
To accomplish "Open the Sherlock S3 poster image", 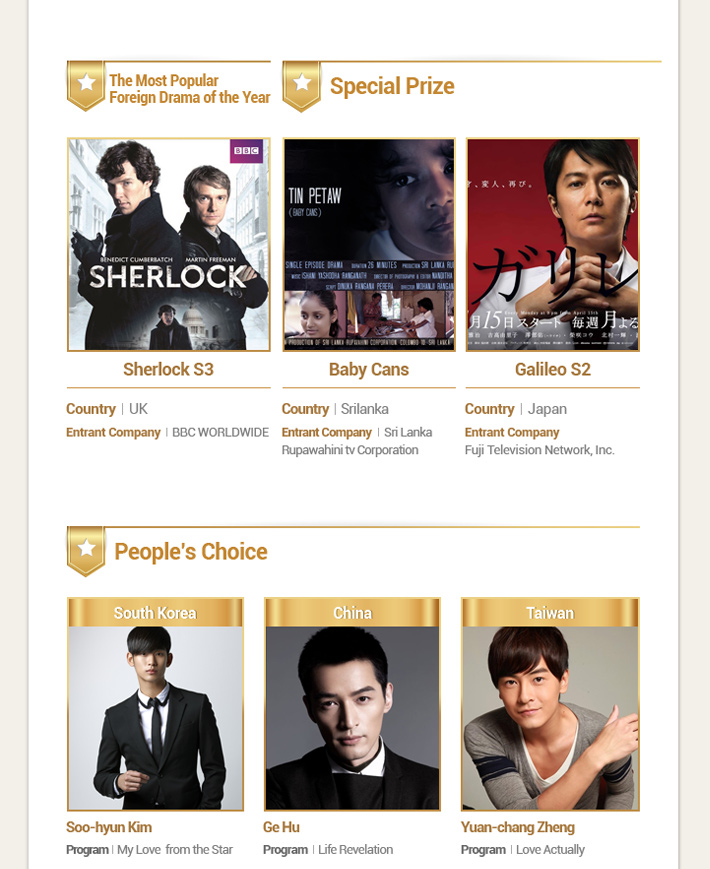I will [168, 244].
